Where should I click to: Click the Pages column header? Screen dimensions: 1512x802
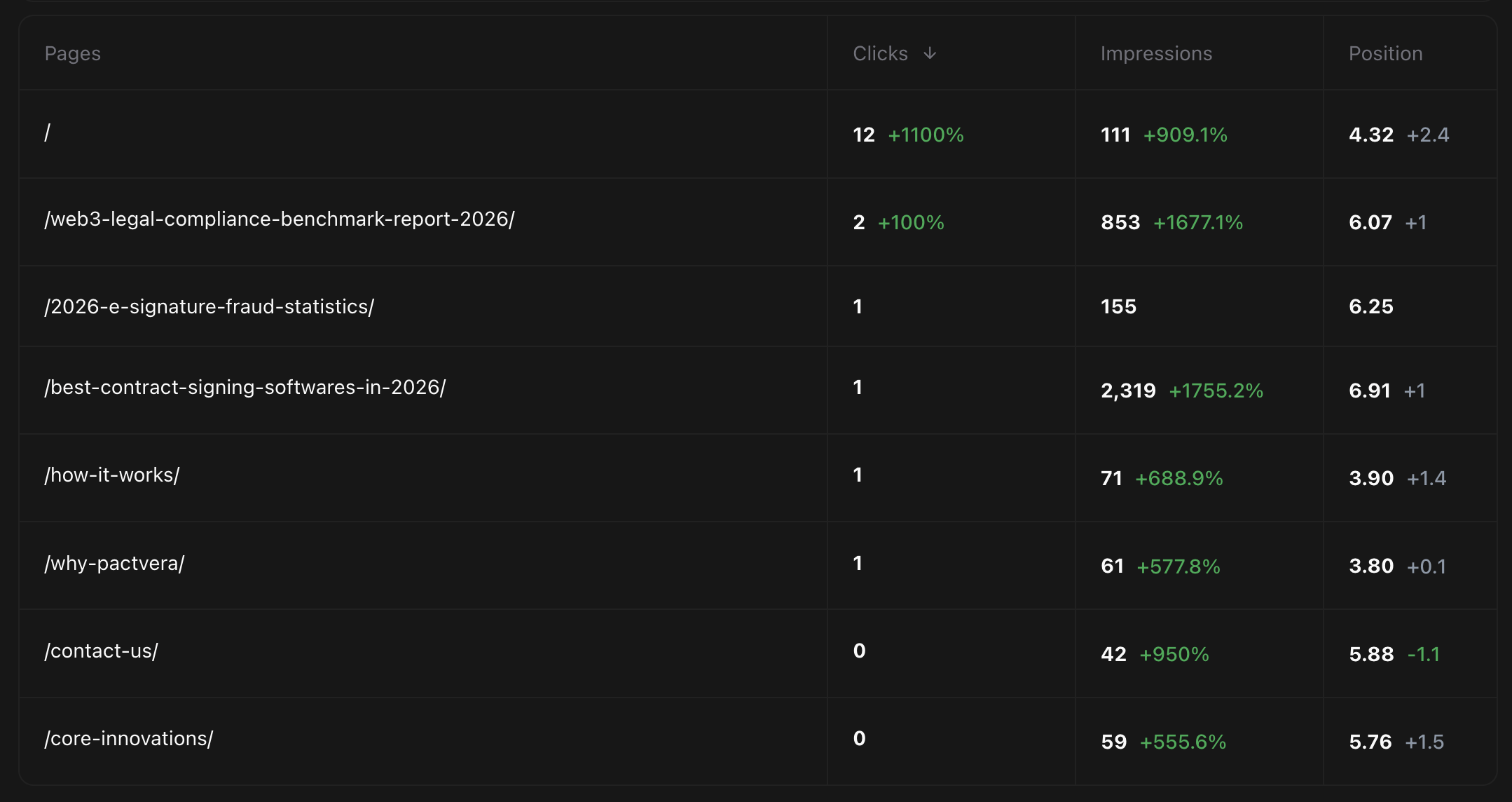pos(73,53)
